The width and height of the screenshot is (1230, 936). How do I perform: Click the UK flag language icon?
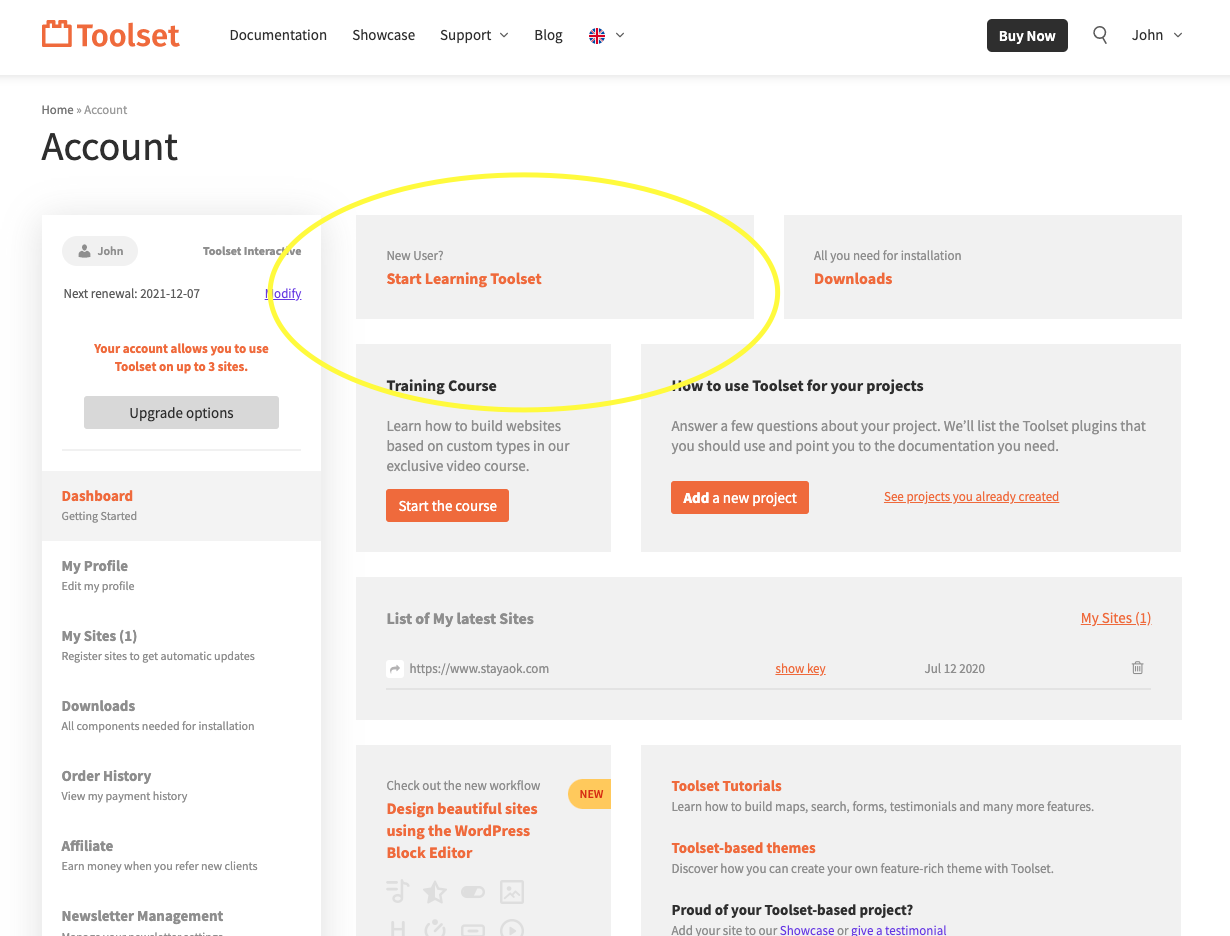click(x=597, y=35)
